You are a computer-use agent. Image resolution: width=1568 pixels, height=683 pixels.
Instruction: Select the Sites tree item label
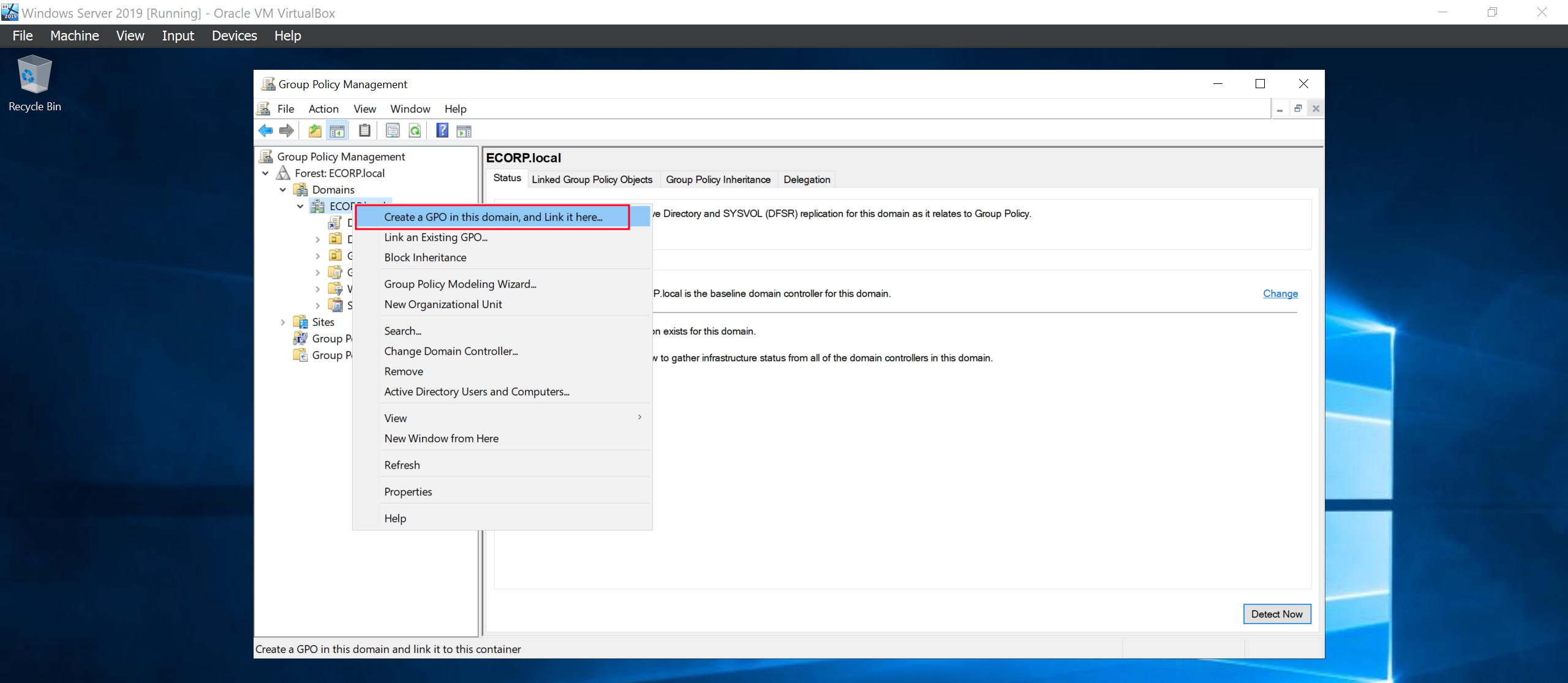pos(323,322)
